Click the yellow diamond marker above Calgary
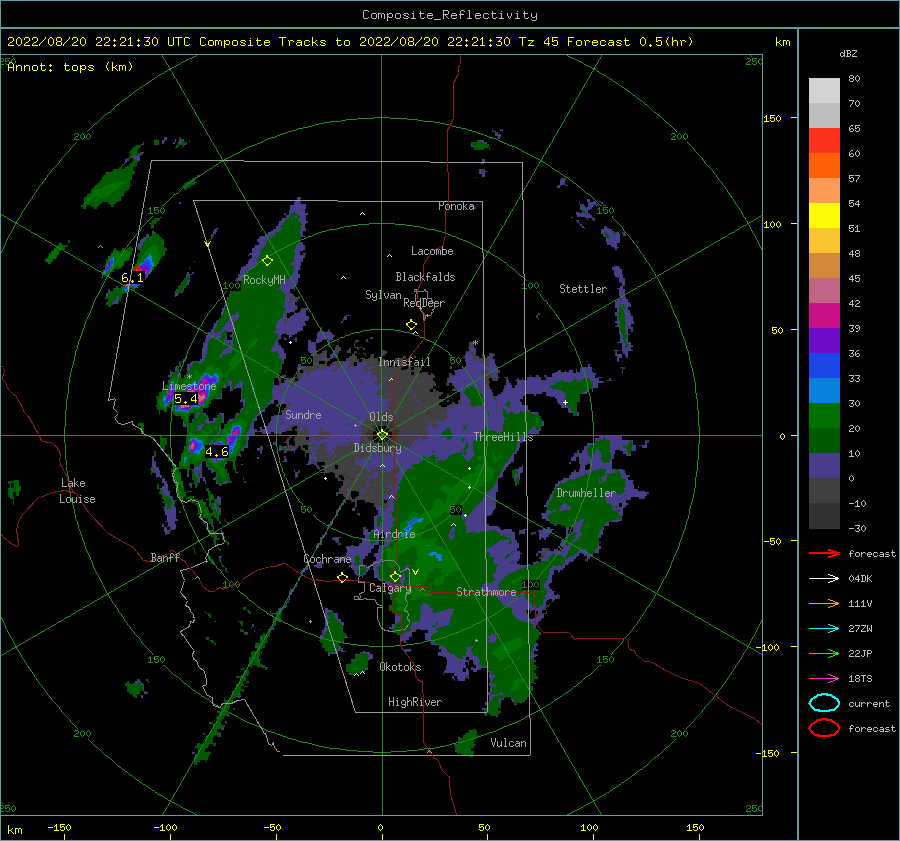 pos(395,576)
